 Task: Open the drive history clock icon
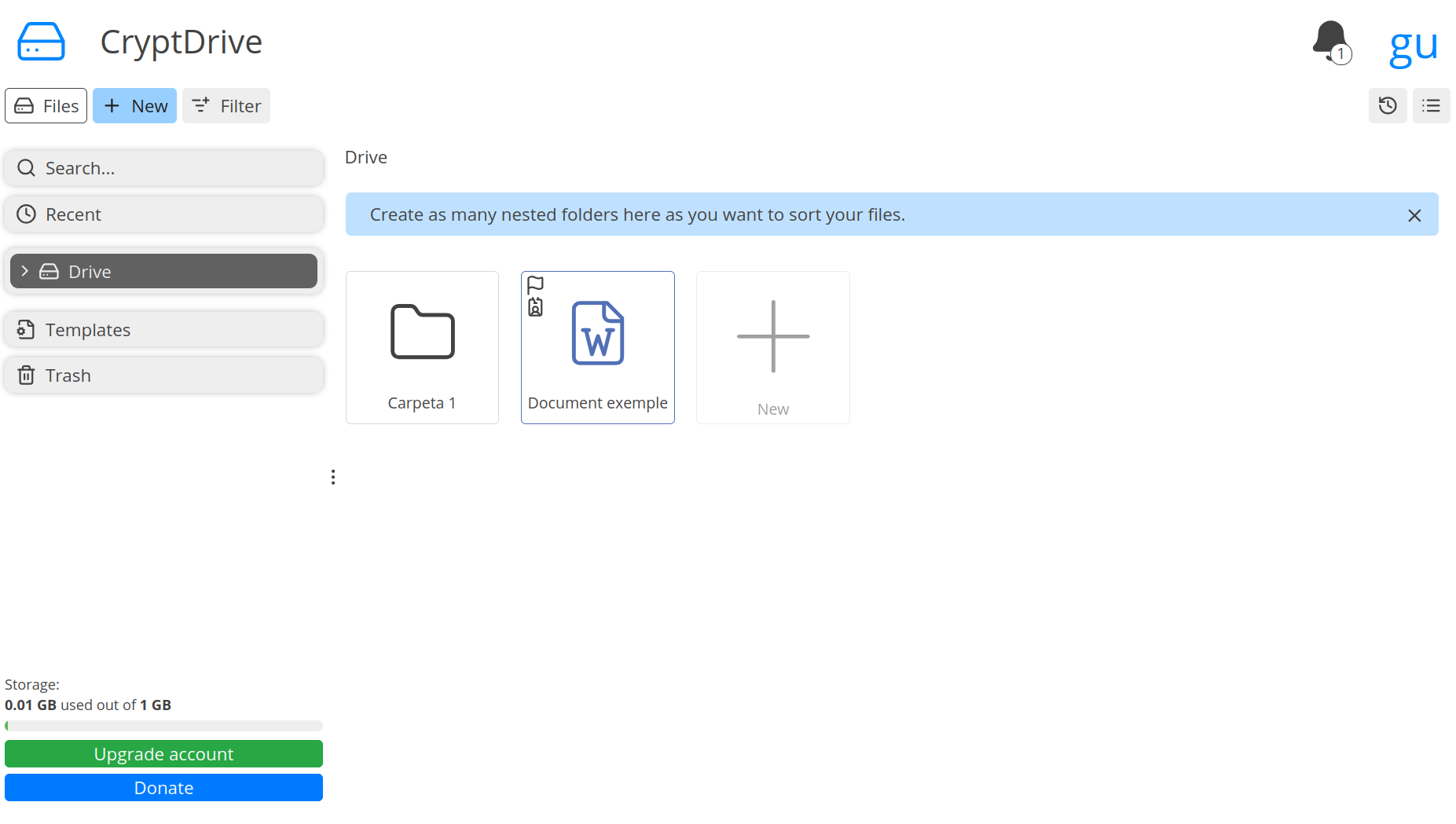[x=1388, y=105]
